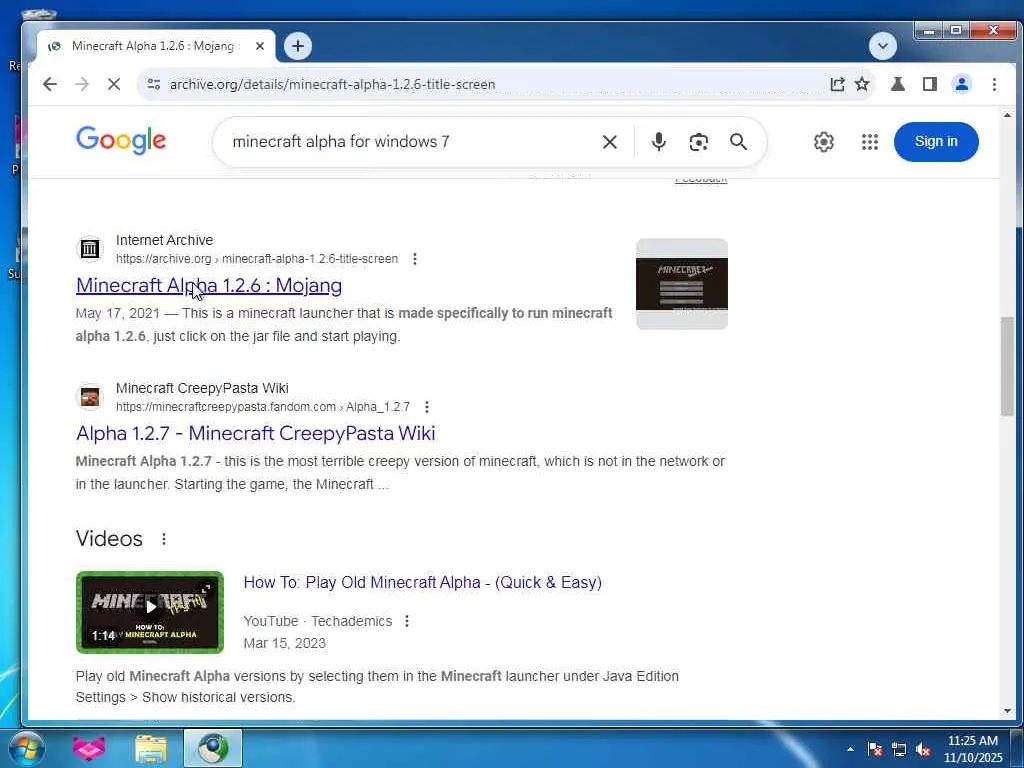Open the Videos section options menu
This screenshot has height=768, width=1024.
(x=164, y=539)
